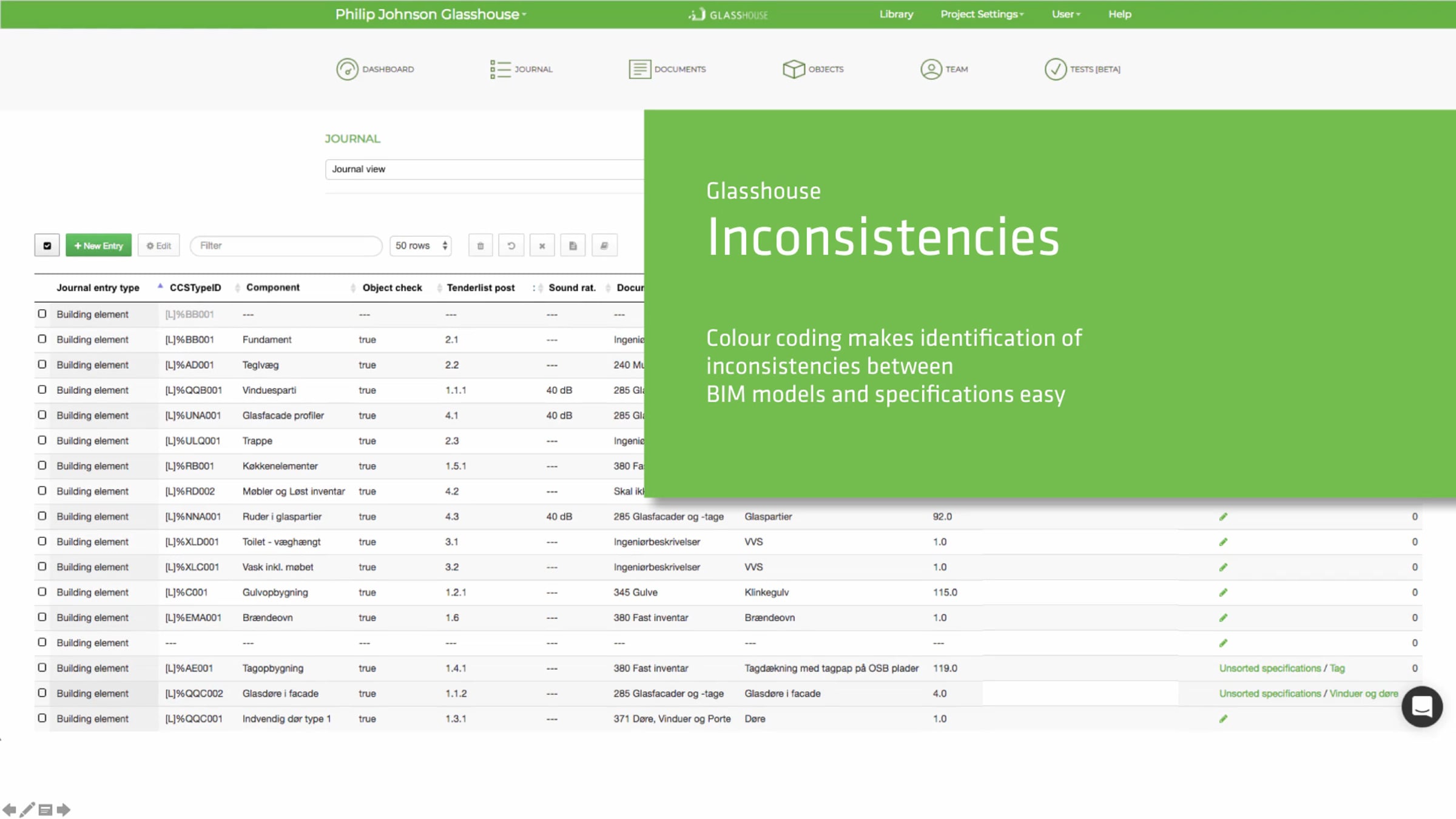This screenshot has height=819, width=1456.
Task: Expand the Project Settings dropdown menu
Action: (x=982, y=14)
